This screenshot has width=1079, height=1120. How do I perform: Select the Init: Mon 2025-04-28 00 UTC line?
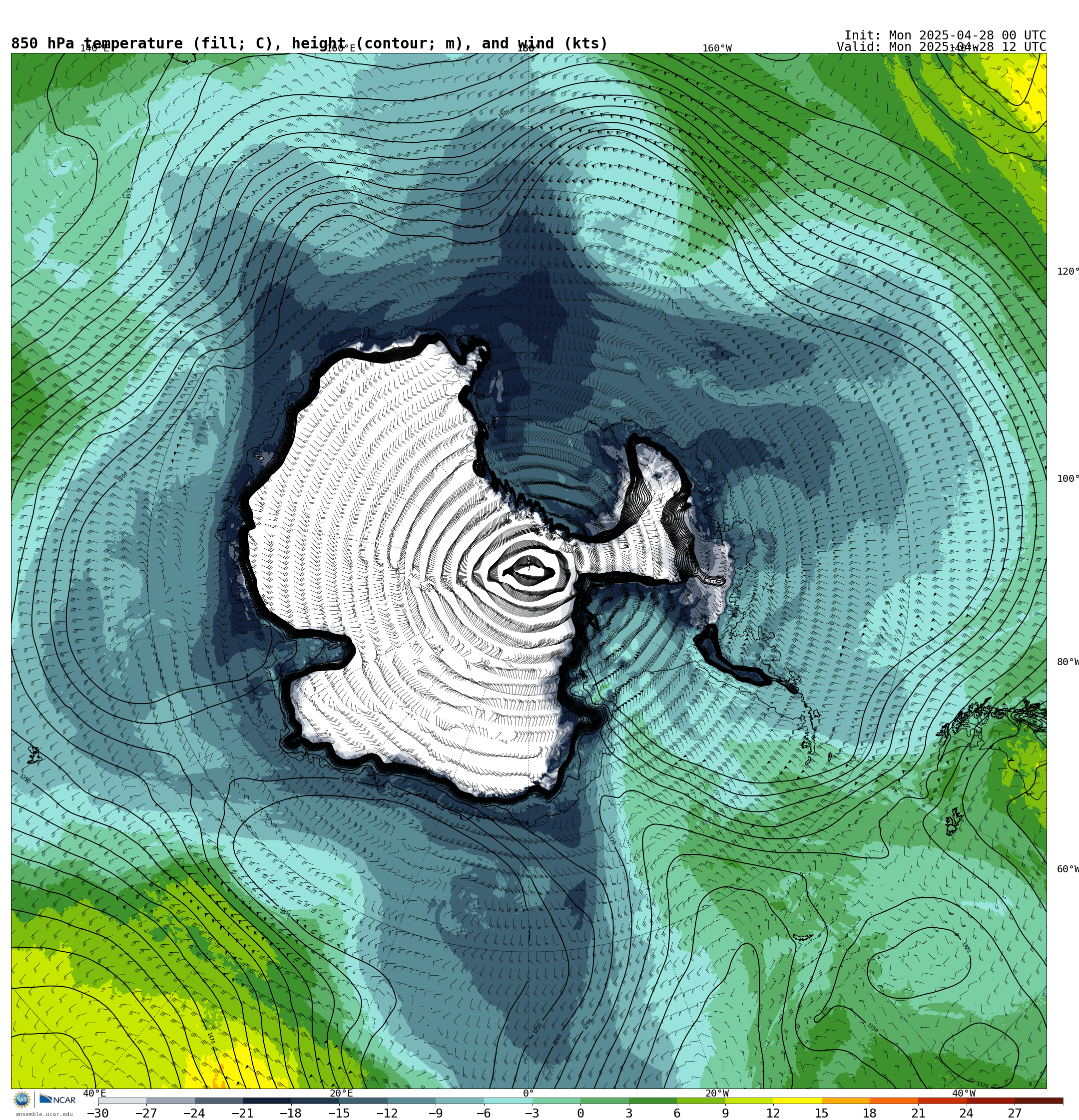945,35
